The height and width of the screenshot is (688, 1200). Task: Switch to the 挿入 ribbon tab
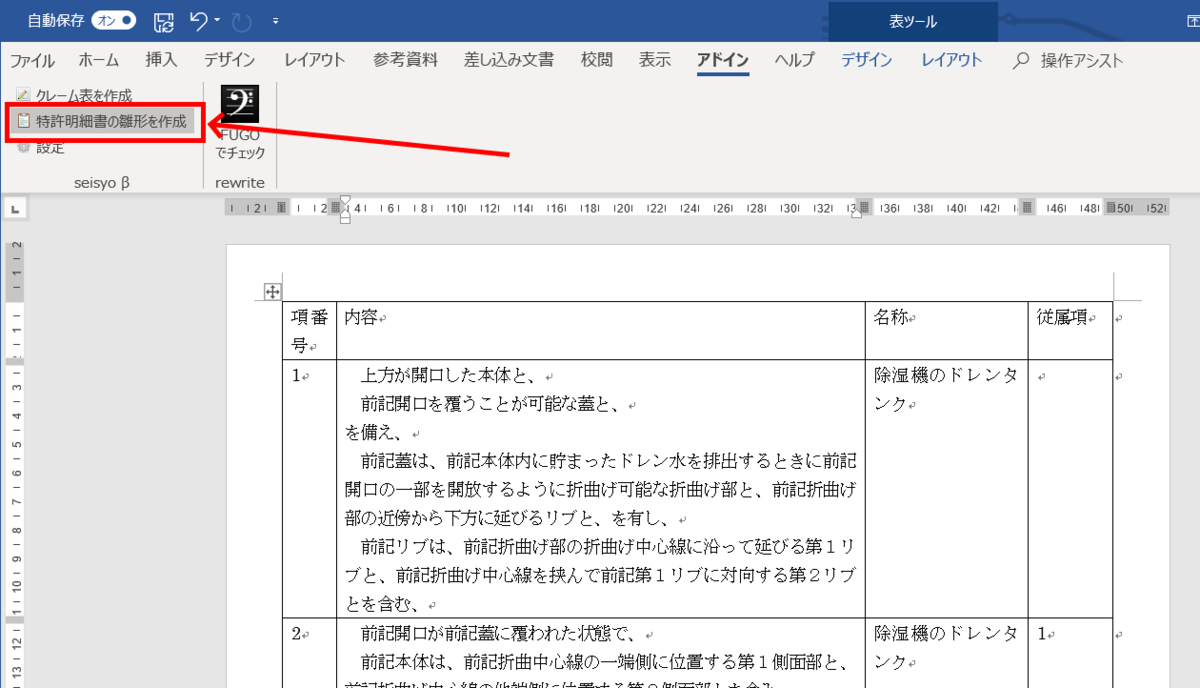(161, 60)
